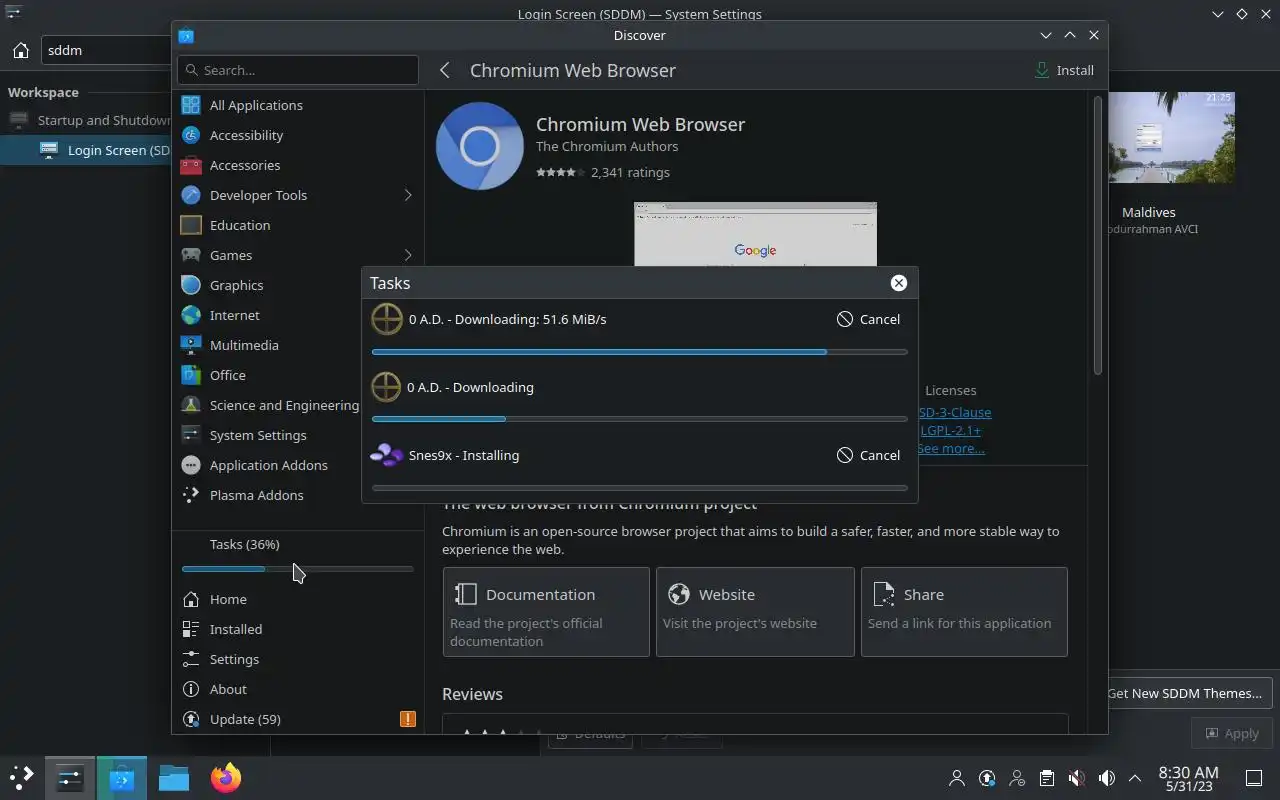This screenshot has height=800, width=1280.
Task: Open the Dolphin file manager from taskbar
Action: (174, 777)
